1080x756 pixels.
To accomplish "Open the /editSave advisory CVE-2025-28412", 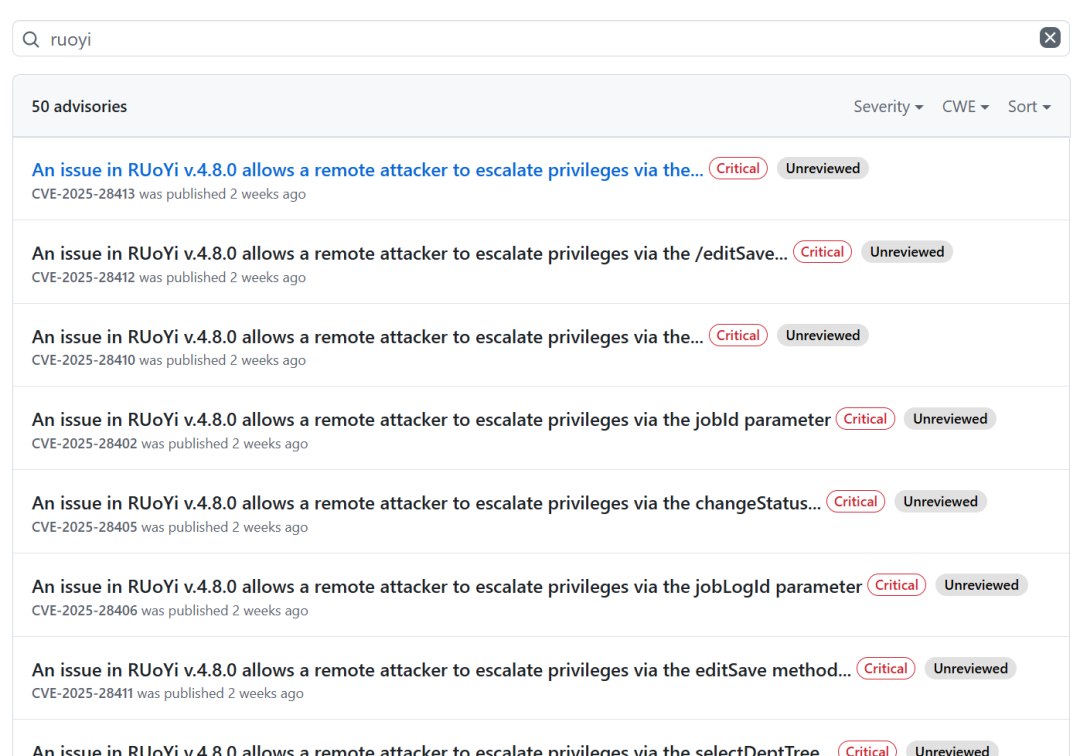I will point(409,253).
